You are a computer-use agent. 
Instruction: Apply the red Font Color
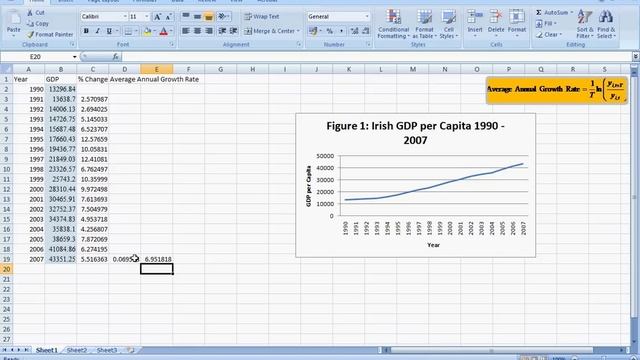click(164, 31)
